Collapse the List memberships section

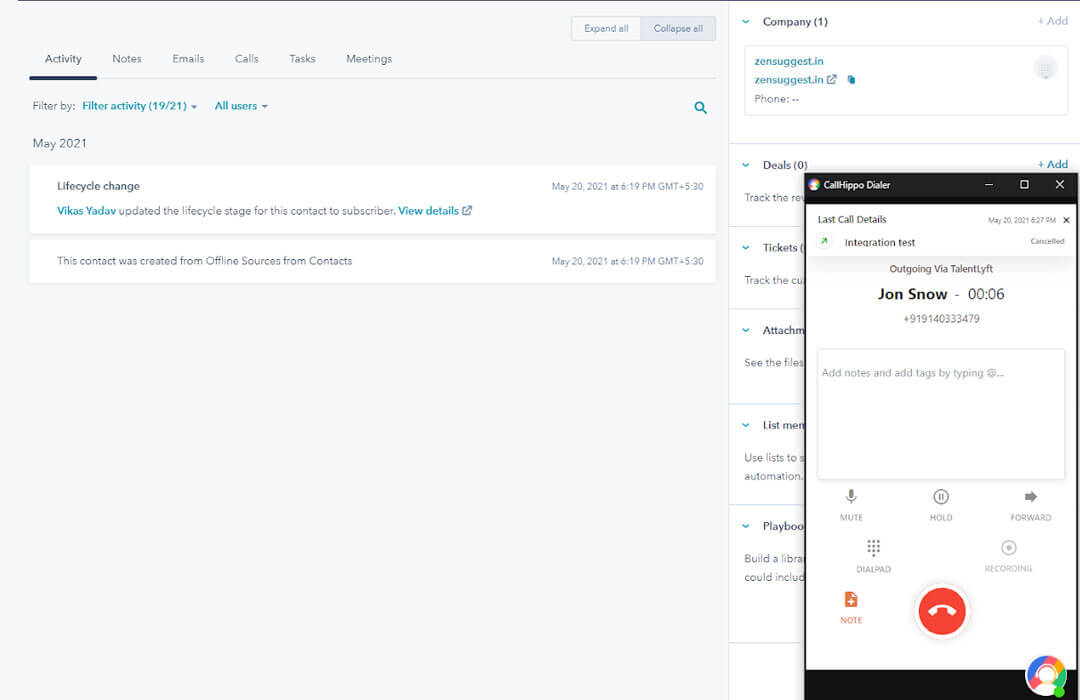pos(745,426)
